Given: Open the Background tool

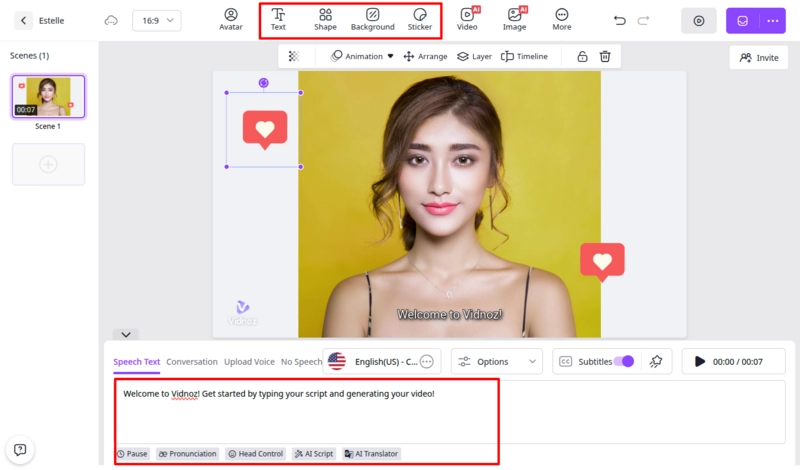Looking at the screenshot, I should [372, 20].
